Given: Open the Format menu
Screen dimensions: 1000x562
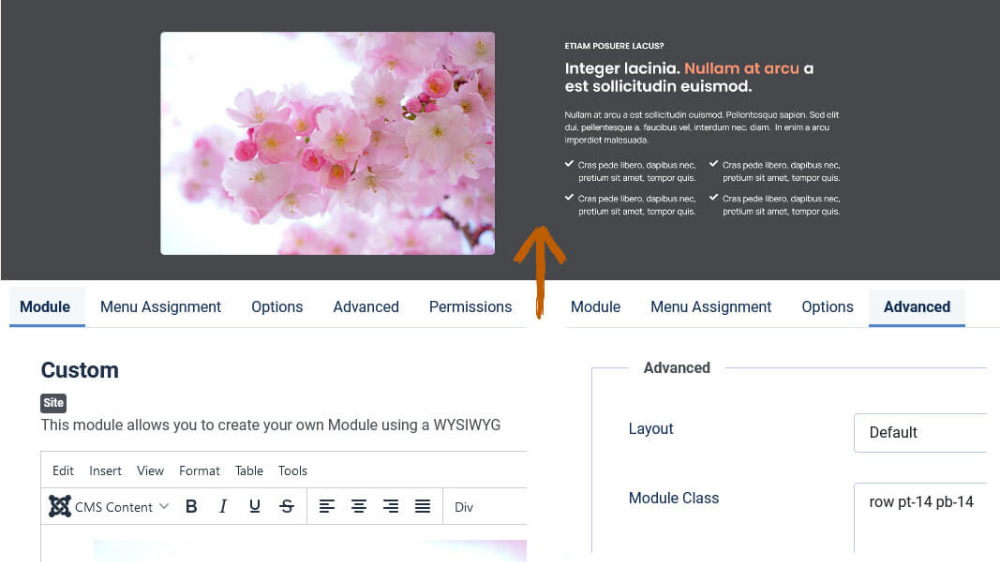Looking at the screenshot, I should [x=199, y=471].
